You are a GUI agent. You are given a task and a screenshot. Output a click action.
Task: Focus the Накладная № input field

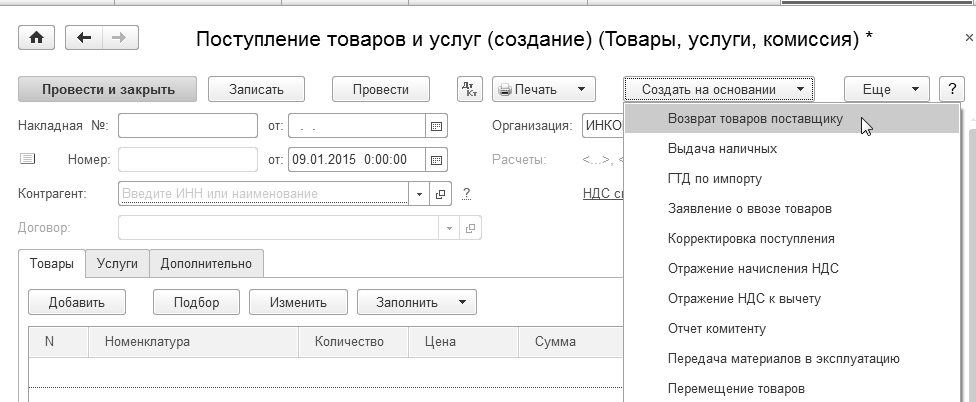[187, 126]
